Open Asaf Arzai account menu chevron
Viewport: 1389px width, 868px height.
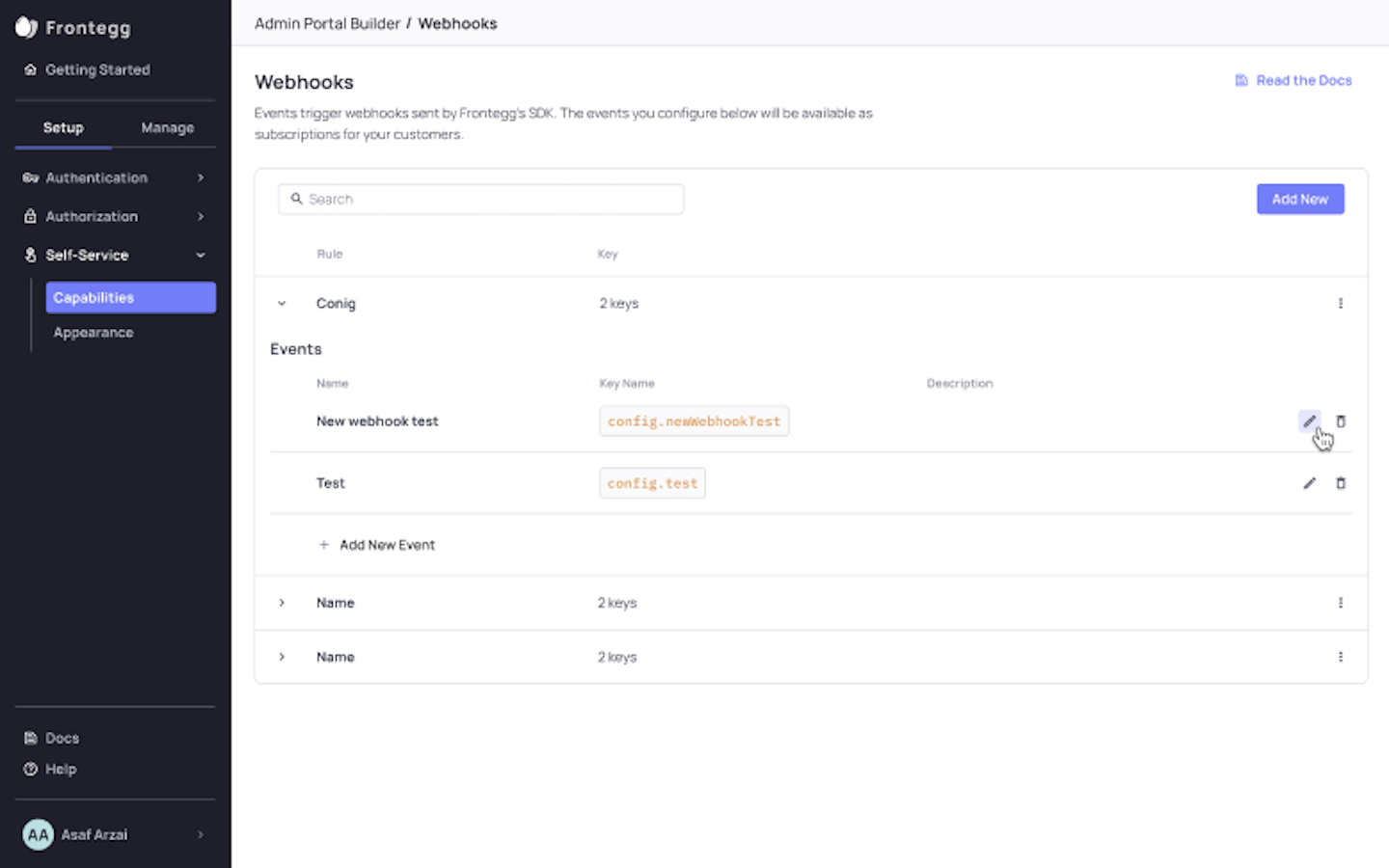(201, 834)
